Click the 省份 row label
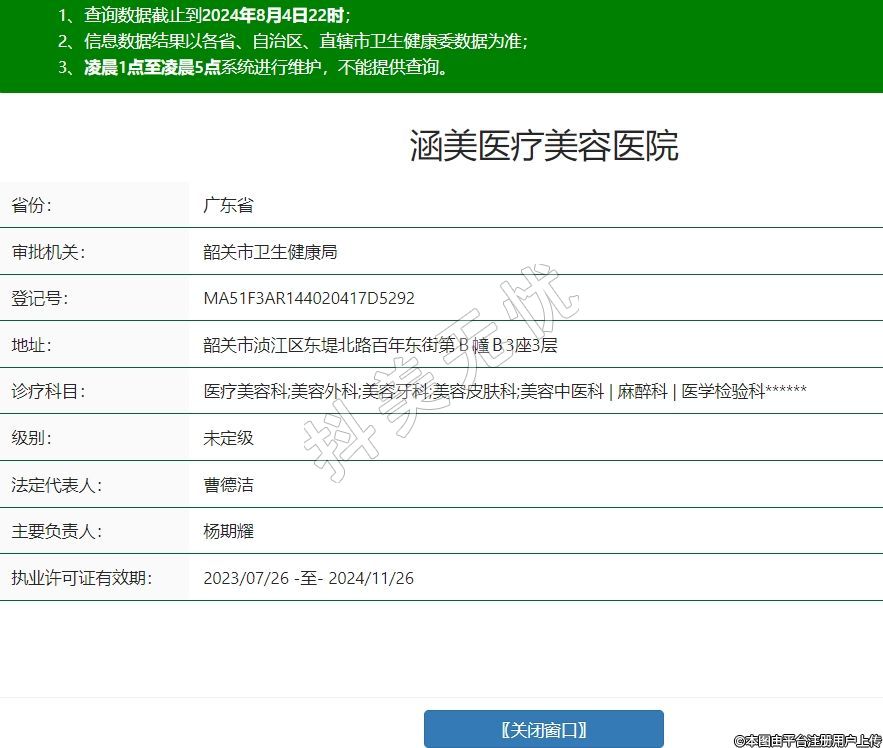The width and height of the screenshot is (883, 748). point(31,206)
